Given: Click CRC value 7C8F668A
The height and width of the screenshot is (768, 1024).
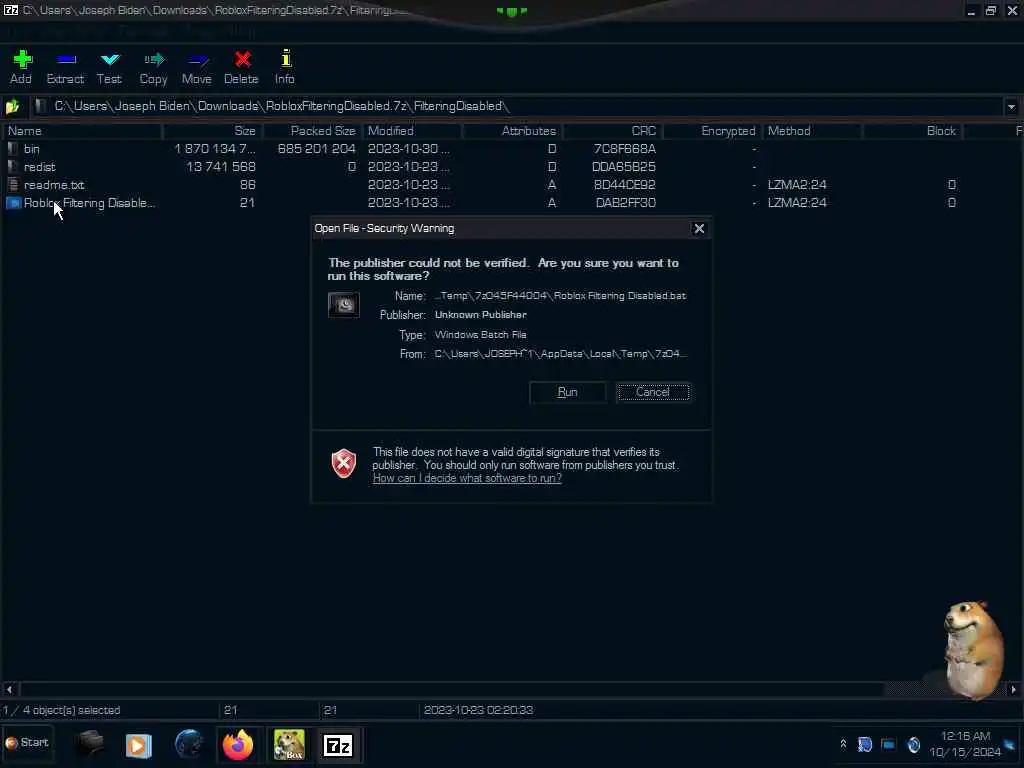Looking at the screenshot, I should coord(623,149).
